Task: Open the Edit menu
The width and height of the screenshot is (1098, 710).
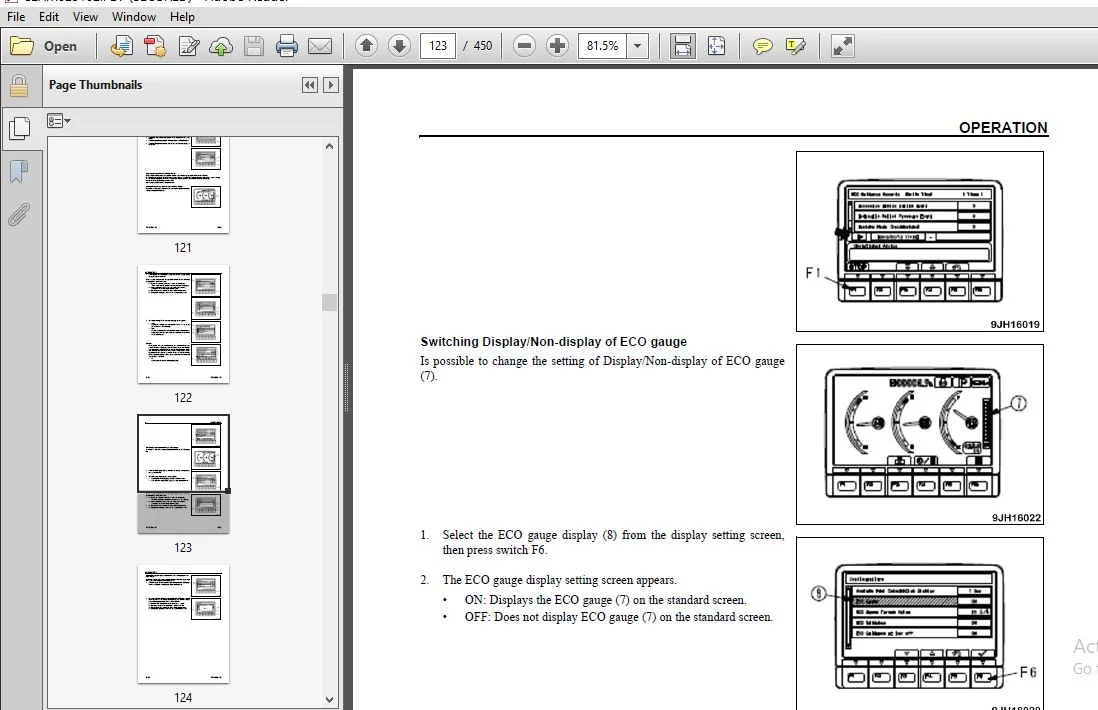Action: point(48,16)
